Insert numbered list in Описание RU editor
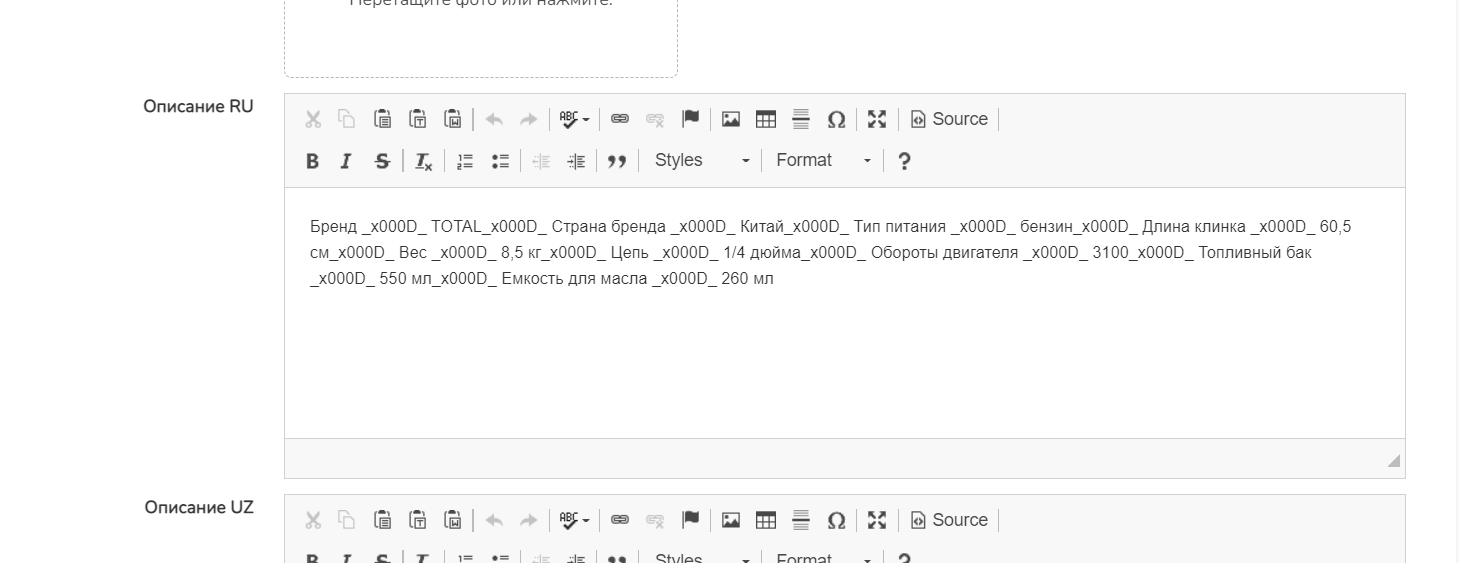Image resolution: width=1459 pixels, height=563 pixels. click(x=465, y=161)
